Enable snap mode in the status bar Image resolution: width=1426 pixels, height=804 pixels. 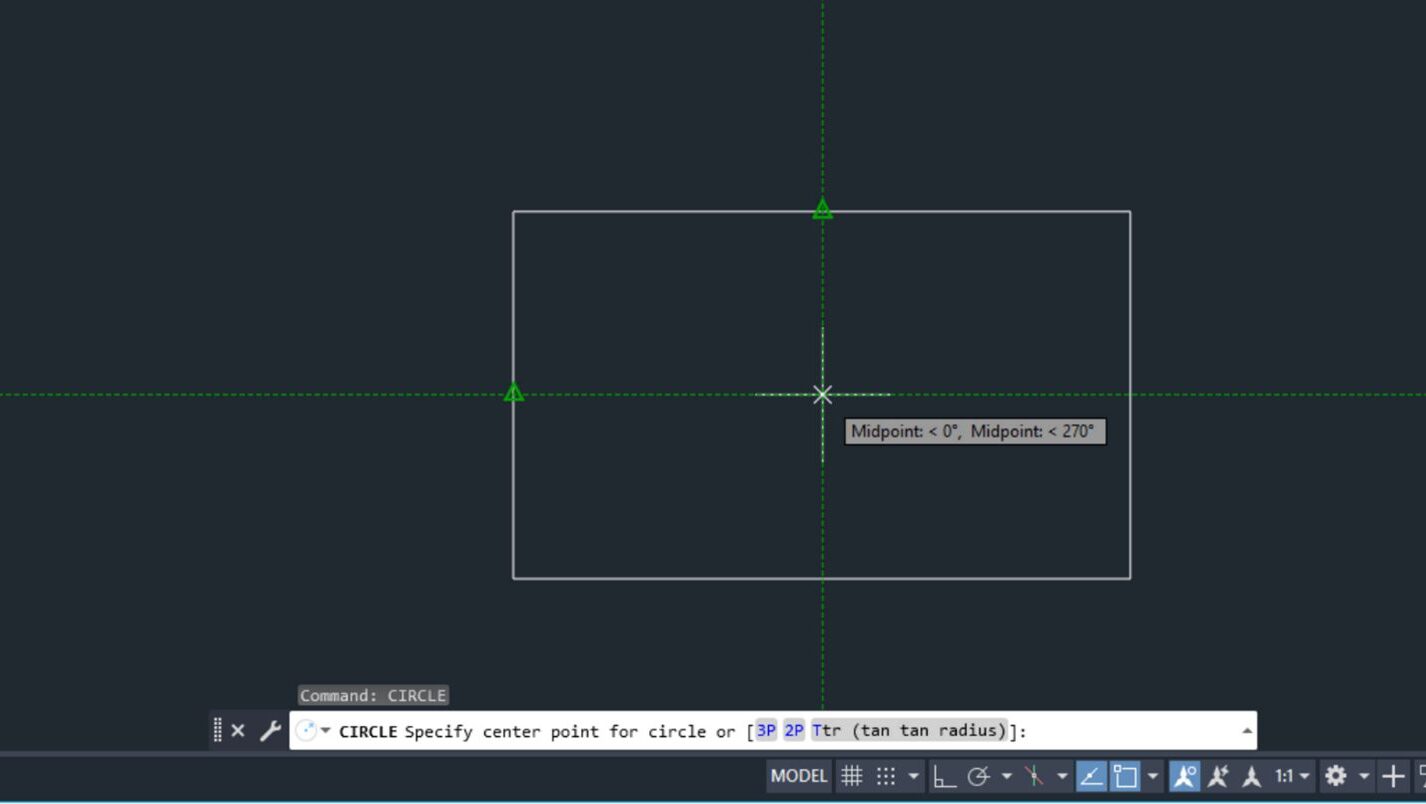884,775
